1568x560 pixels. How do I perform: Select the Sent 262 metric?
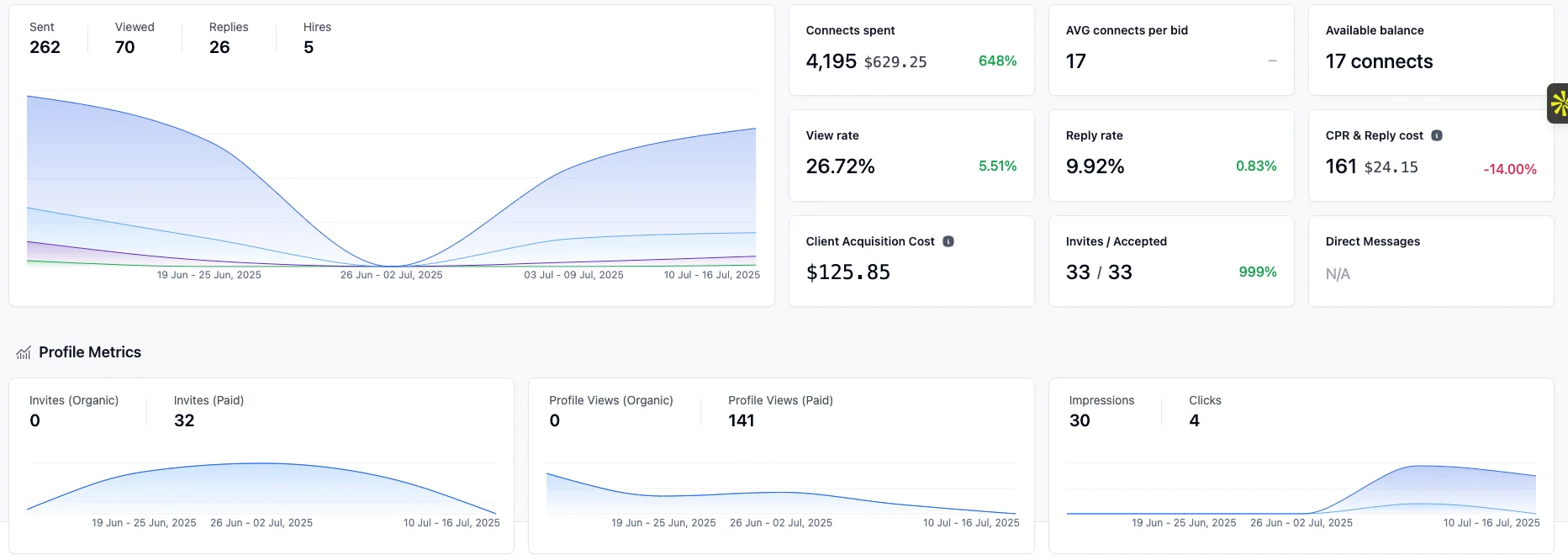coord(45,39)
